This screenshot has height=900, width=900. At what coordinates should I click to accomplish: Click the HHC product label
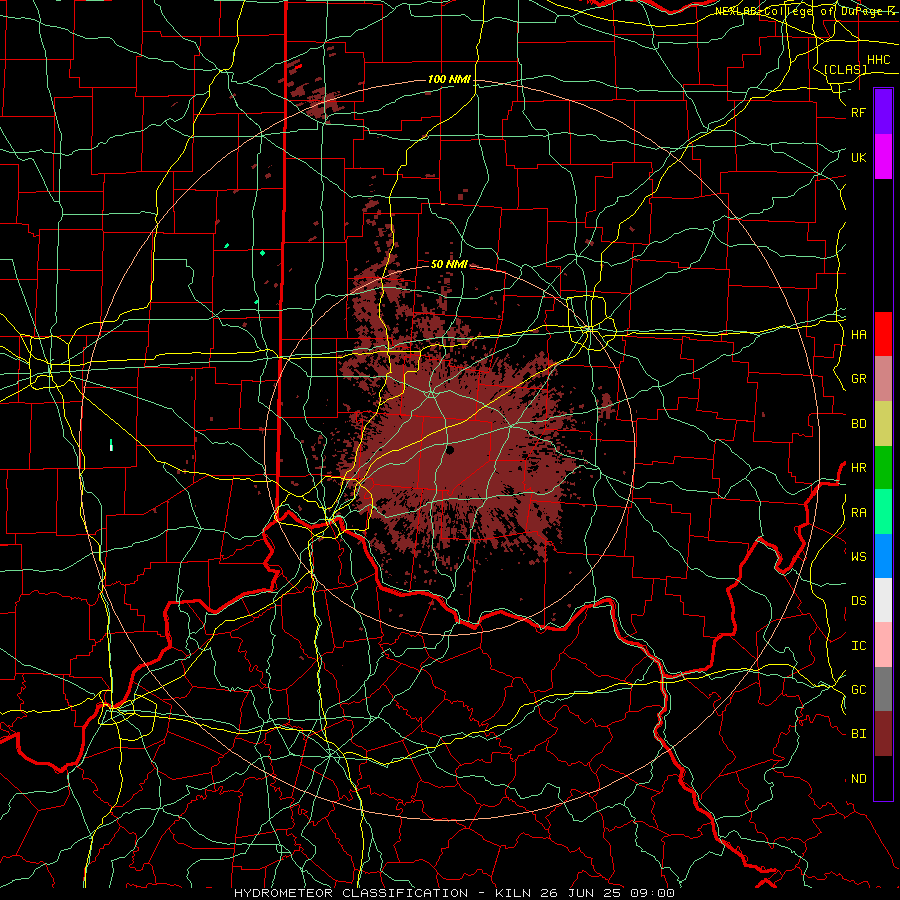(x=879, y=60)
